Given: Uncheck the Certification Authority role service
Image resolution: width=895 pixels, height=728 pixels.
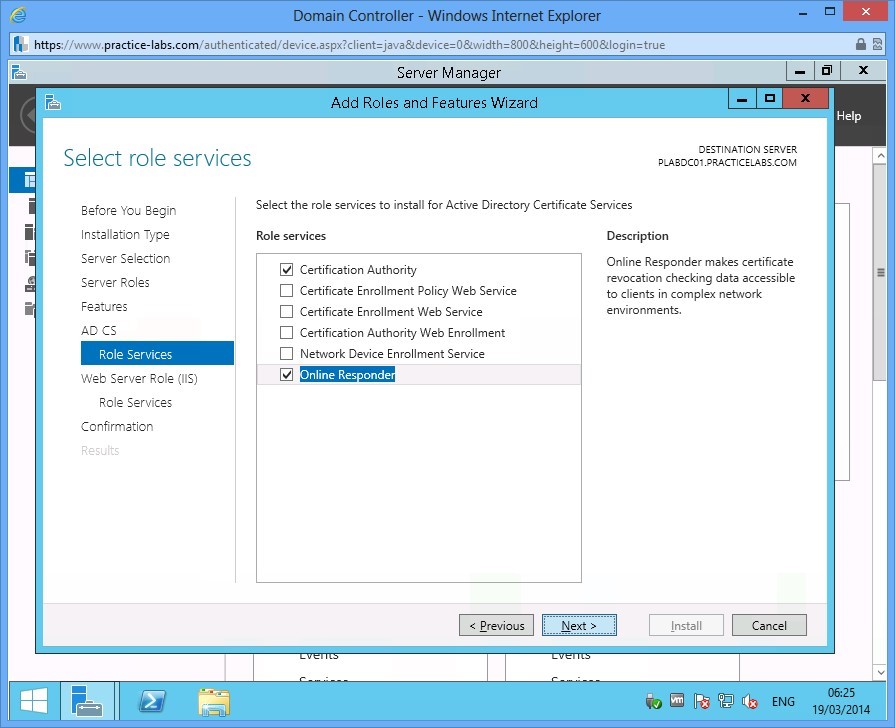Looking at the screenshot, I should [287, 269].
